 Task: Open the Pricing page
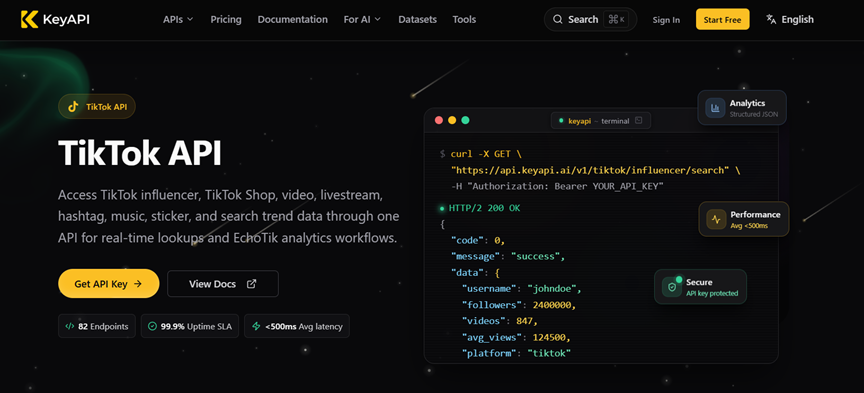click(226, 19)
